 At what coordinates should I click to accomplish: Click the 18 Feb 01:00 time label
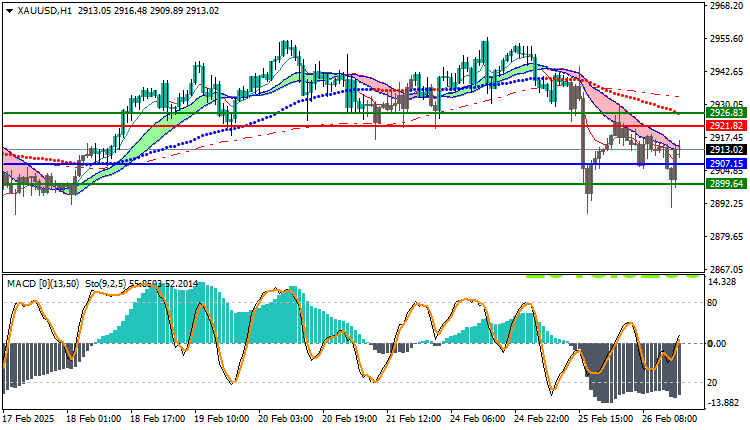click(93, 419)
